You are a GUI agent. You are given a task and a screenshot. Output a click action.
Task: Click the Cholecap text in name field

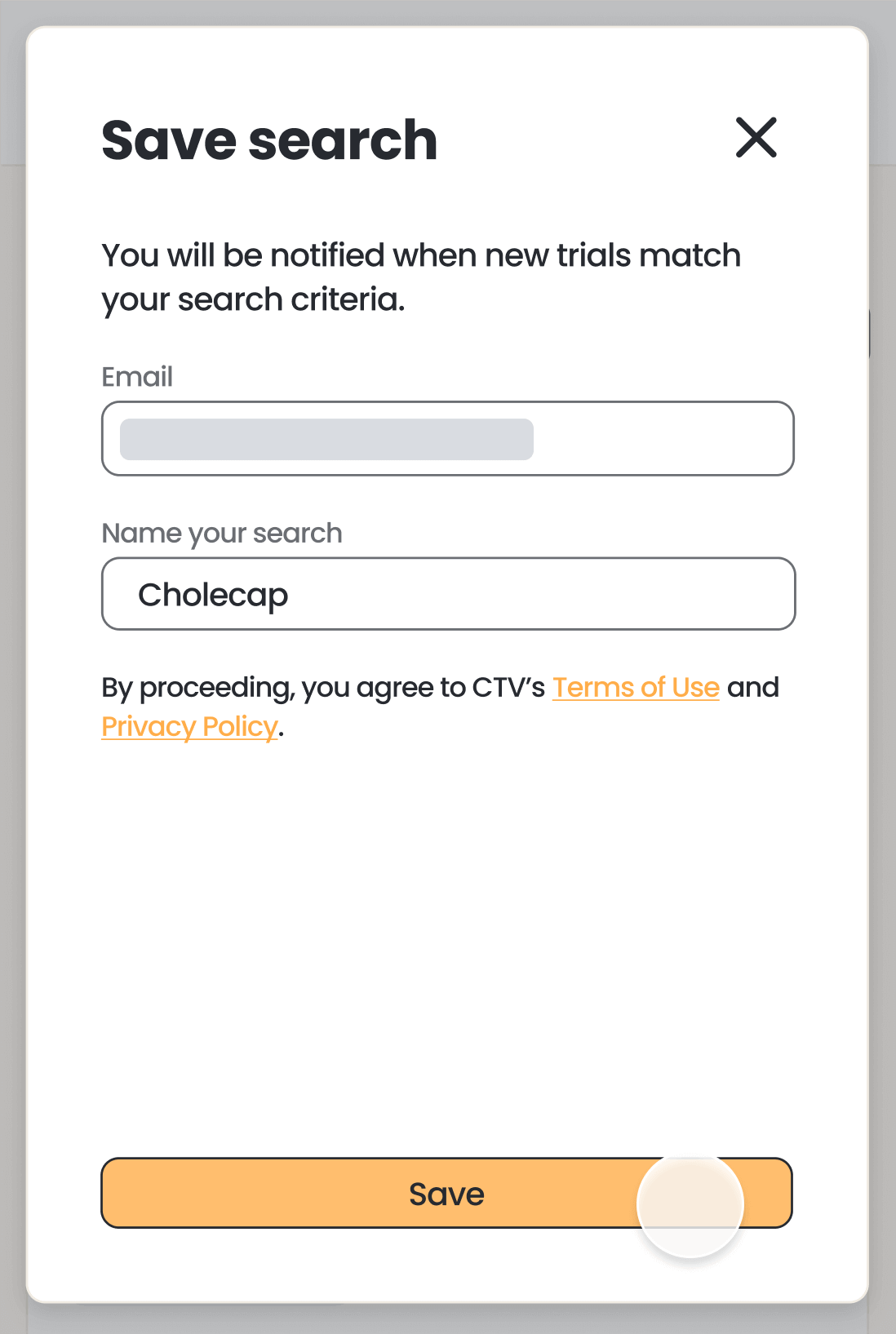click(213, 596)
